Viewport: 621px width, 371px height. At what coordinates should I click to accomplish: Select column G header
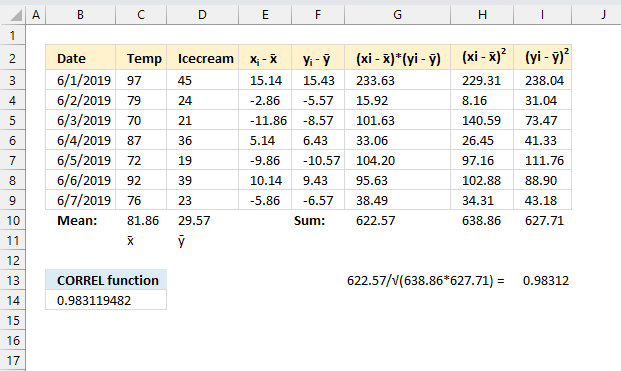pos(398,15)
